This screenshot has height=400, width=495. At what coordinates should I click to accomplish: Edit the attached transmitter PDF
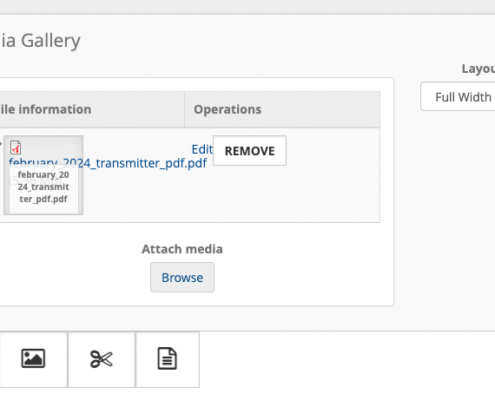click(202, 149)
